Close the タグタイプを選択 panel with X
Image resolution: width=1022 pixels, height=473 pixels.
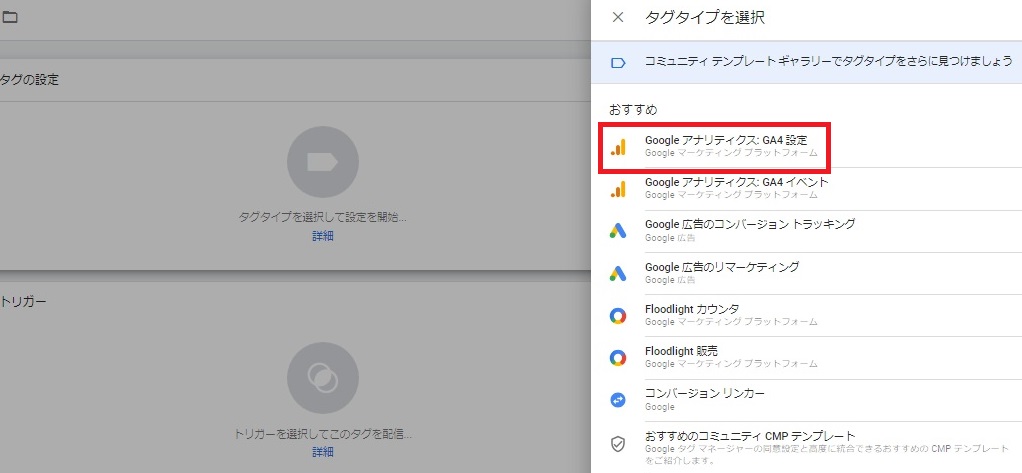[618, 18]
